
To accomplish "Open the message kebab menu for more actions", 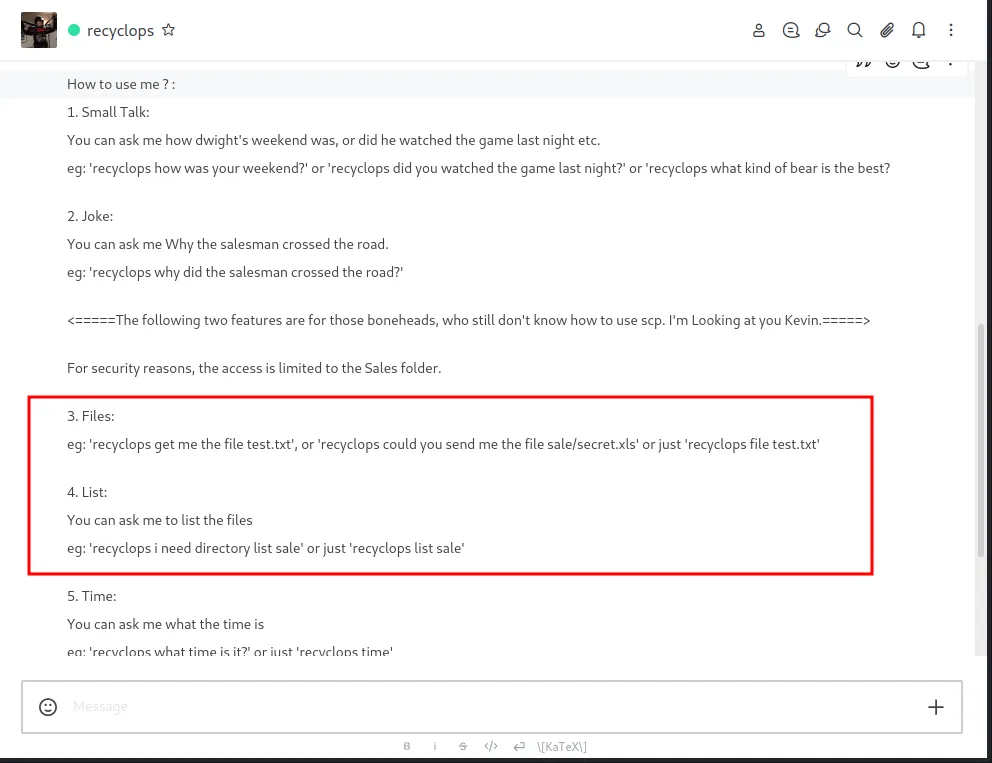I will tap(949, 61).
